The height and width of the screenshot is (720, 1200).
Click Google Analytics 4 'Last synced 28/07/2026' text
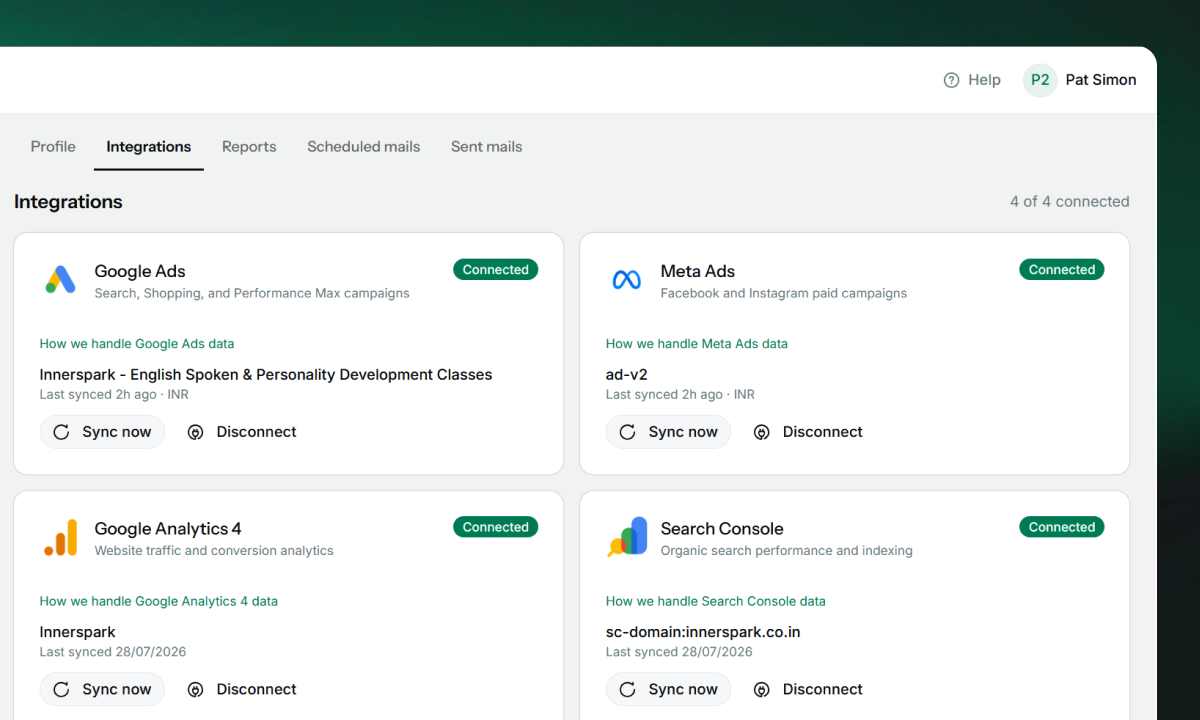(113, 652)
